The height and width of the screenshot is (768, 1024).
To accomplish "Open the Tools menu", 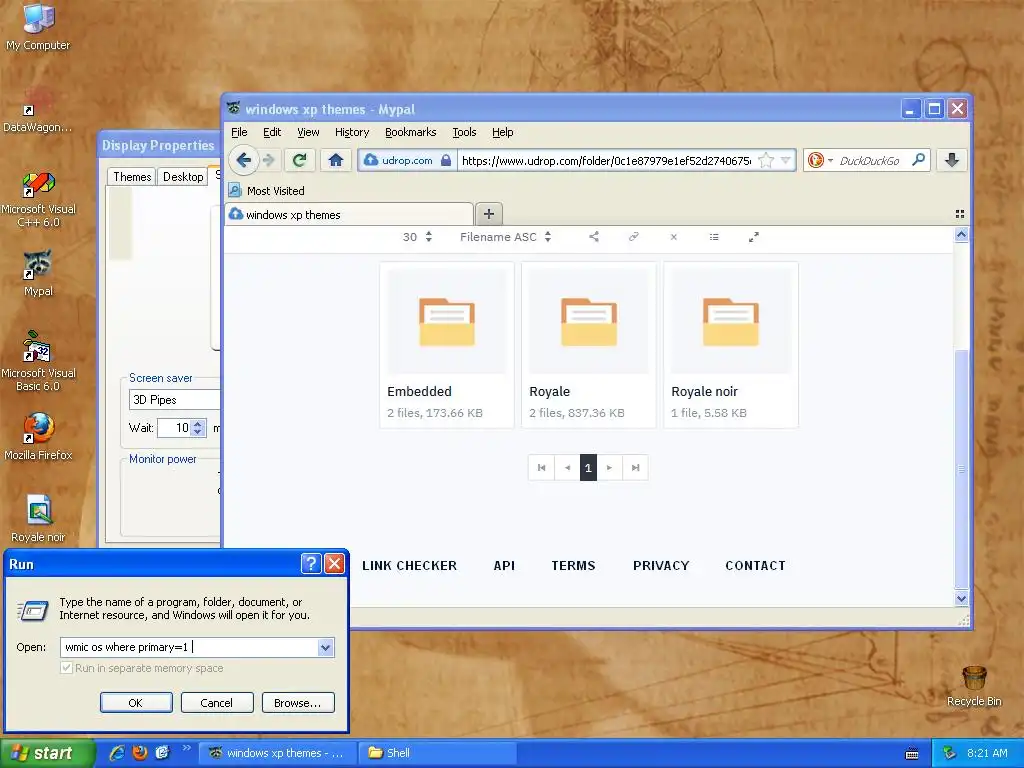I will coord(464,132).
